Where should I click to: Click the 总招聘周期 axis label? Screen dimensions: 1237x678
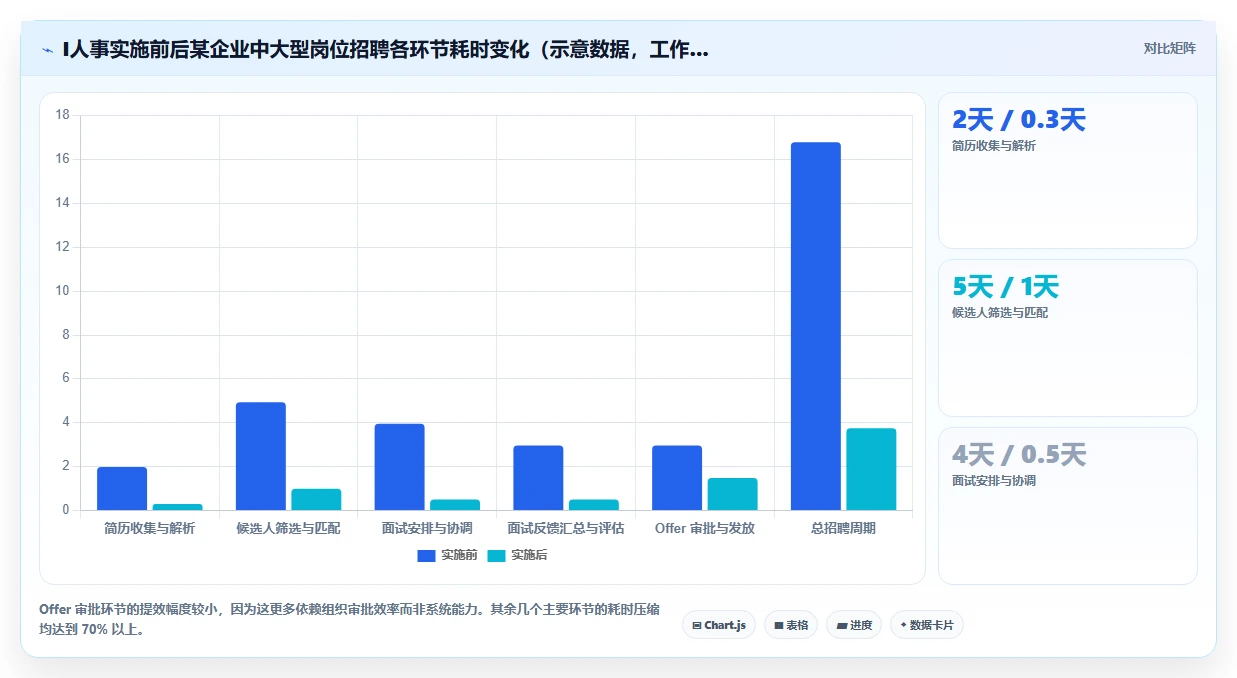point(843,528)
